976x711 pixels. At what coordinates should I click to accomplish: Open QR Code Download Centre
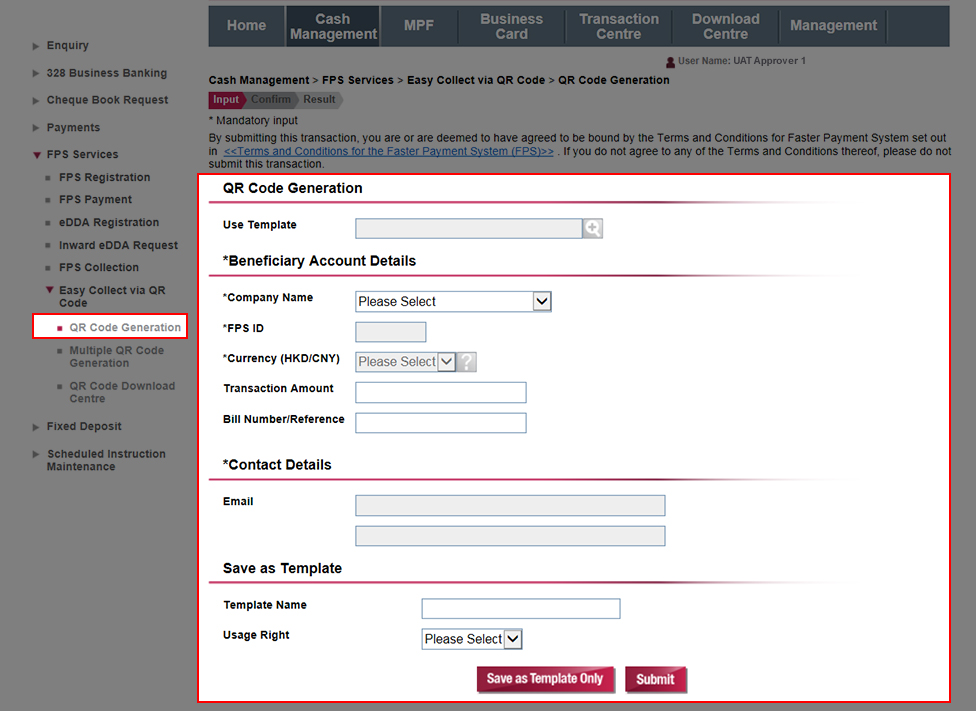(x=122, y=392)
